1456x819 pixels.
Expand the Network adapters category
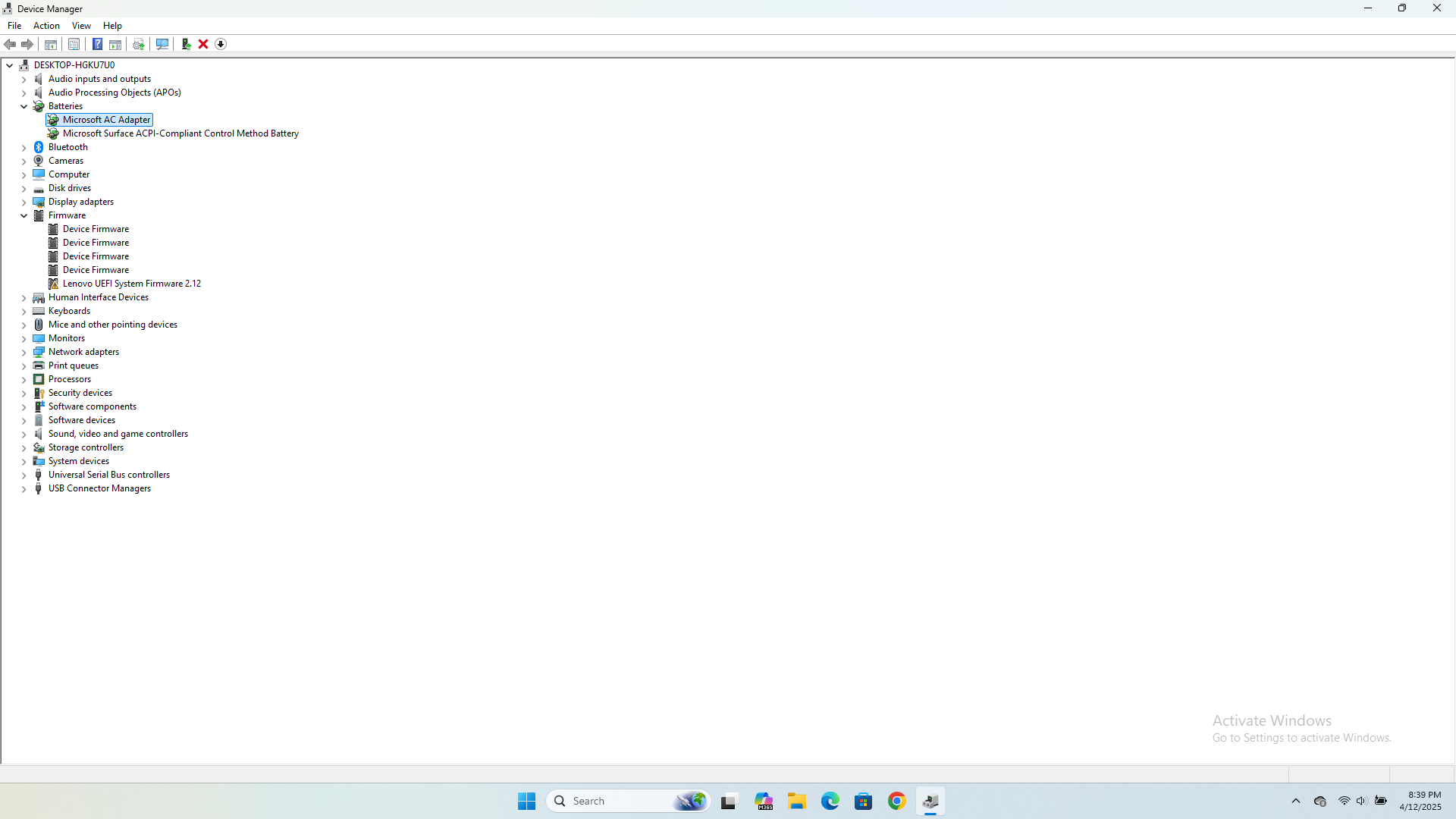click(24, 352)
